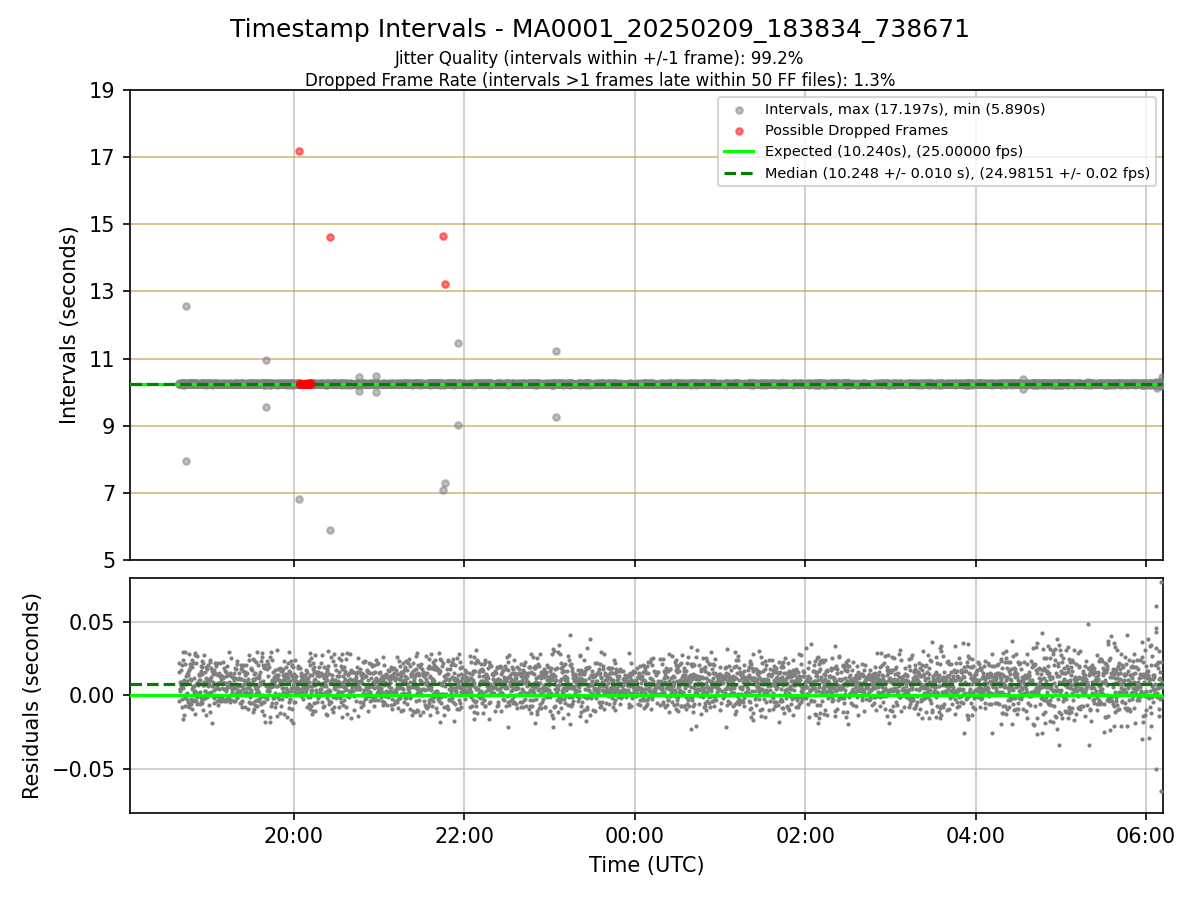1200x900 pixels.
Task: Select the red 14.6s point shortly after 20:00
Action: [330, 237]
